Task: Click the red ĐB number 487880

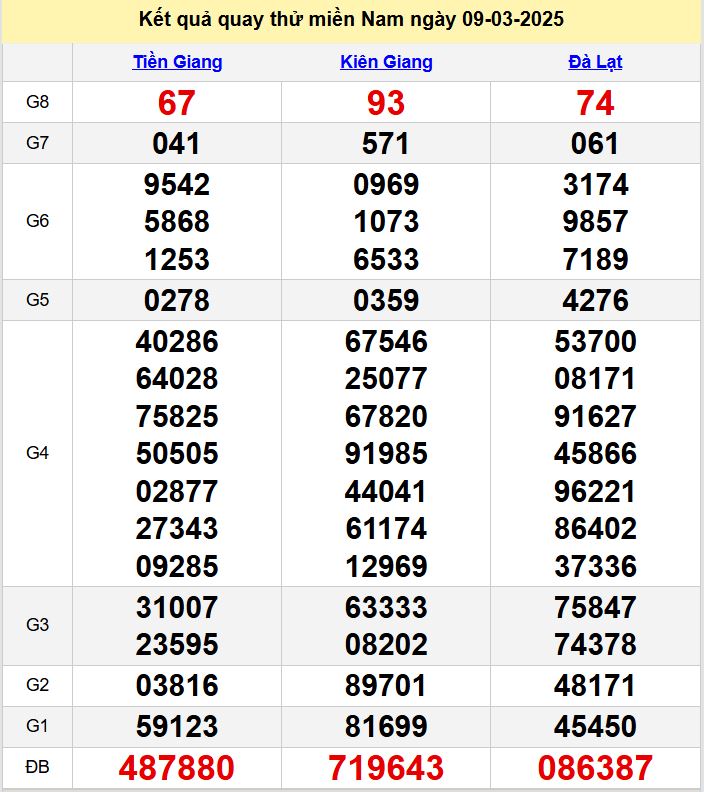Action: (x=177, y=768)
